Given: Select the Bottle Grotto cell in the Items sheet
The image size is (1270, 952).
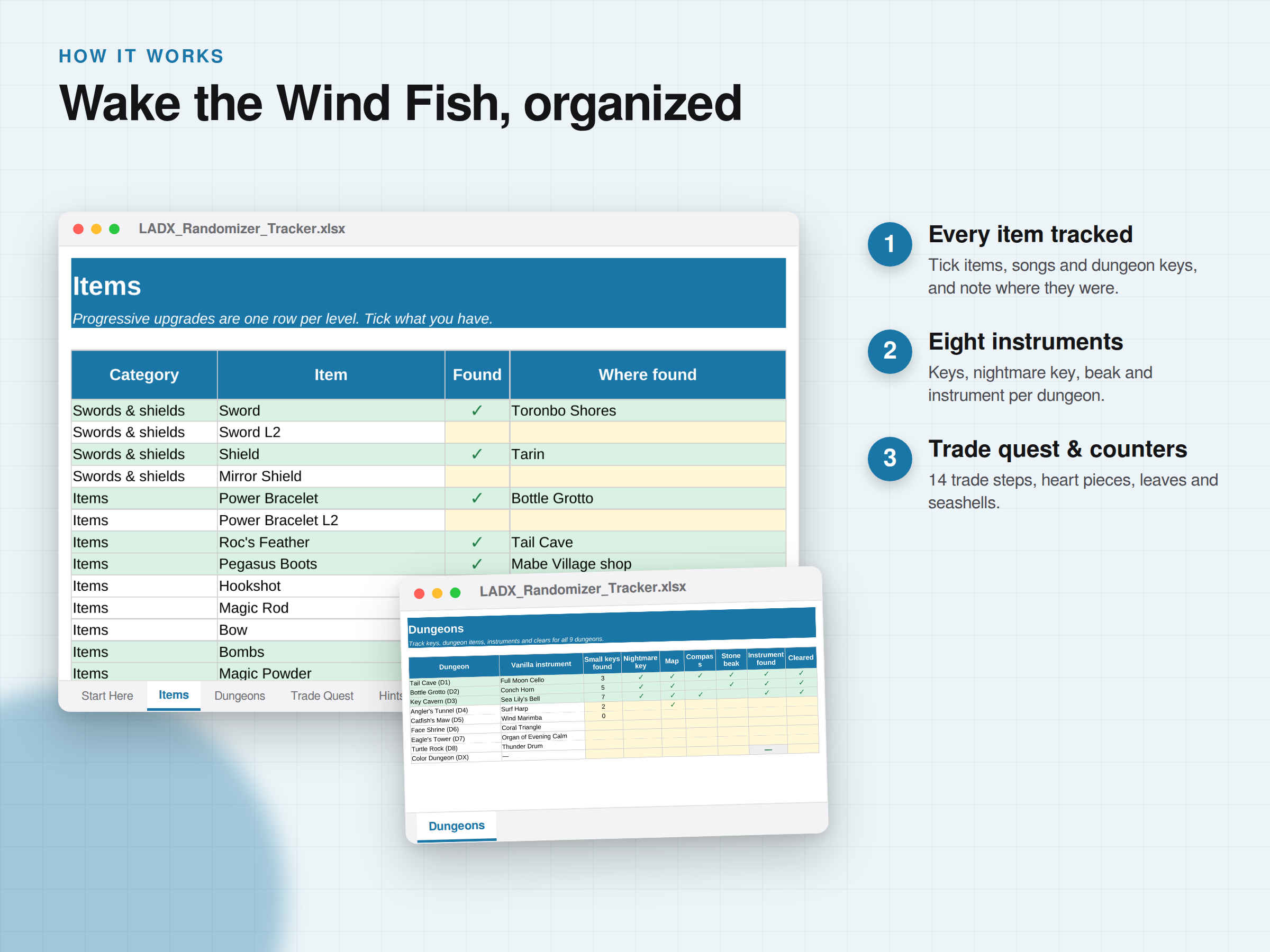Looking at the screenshot, I should (x=647, y=499).
